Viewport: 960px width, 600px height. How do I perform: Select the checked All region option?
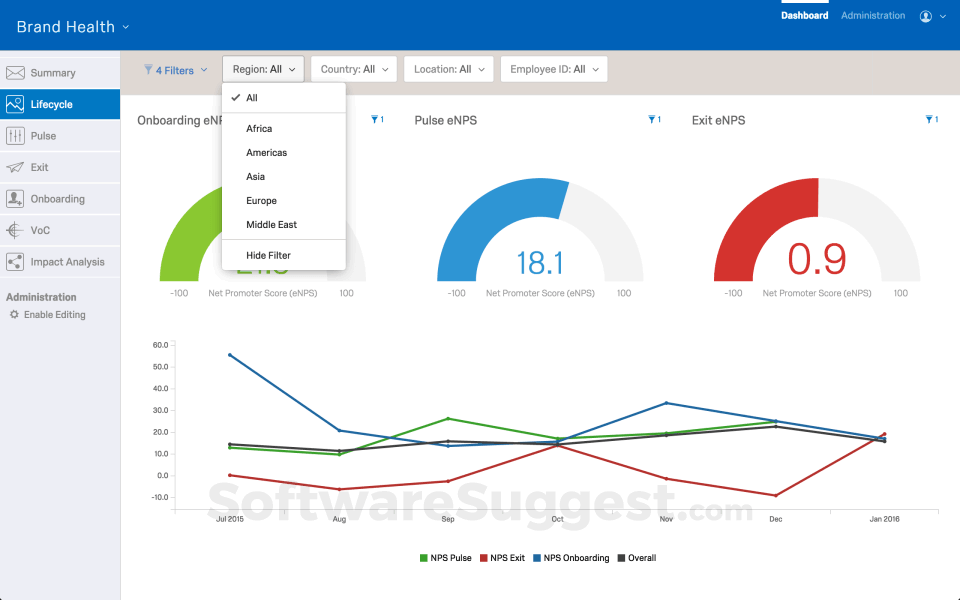pos(252,98)
